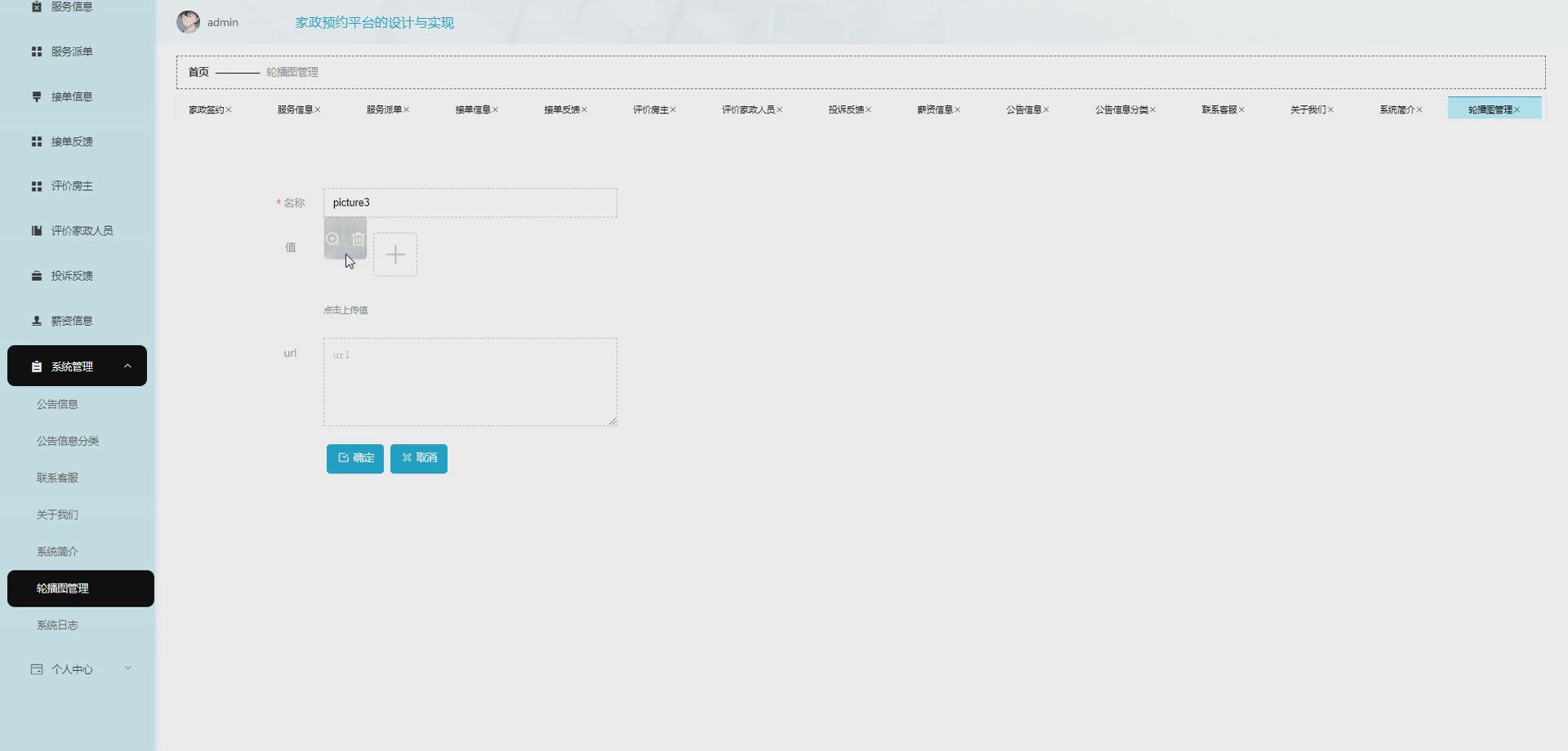Click the uploaded image thumbnail

(345, 238)
